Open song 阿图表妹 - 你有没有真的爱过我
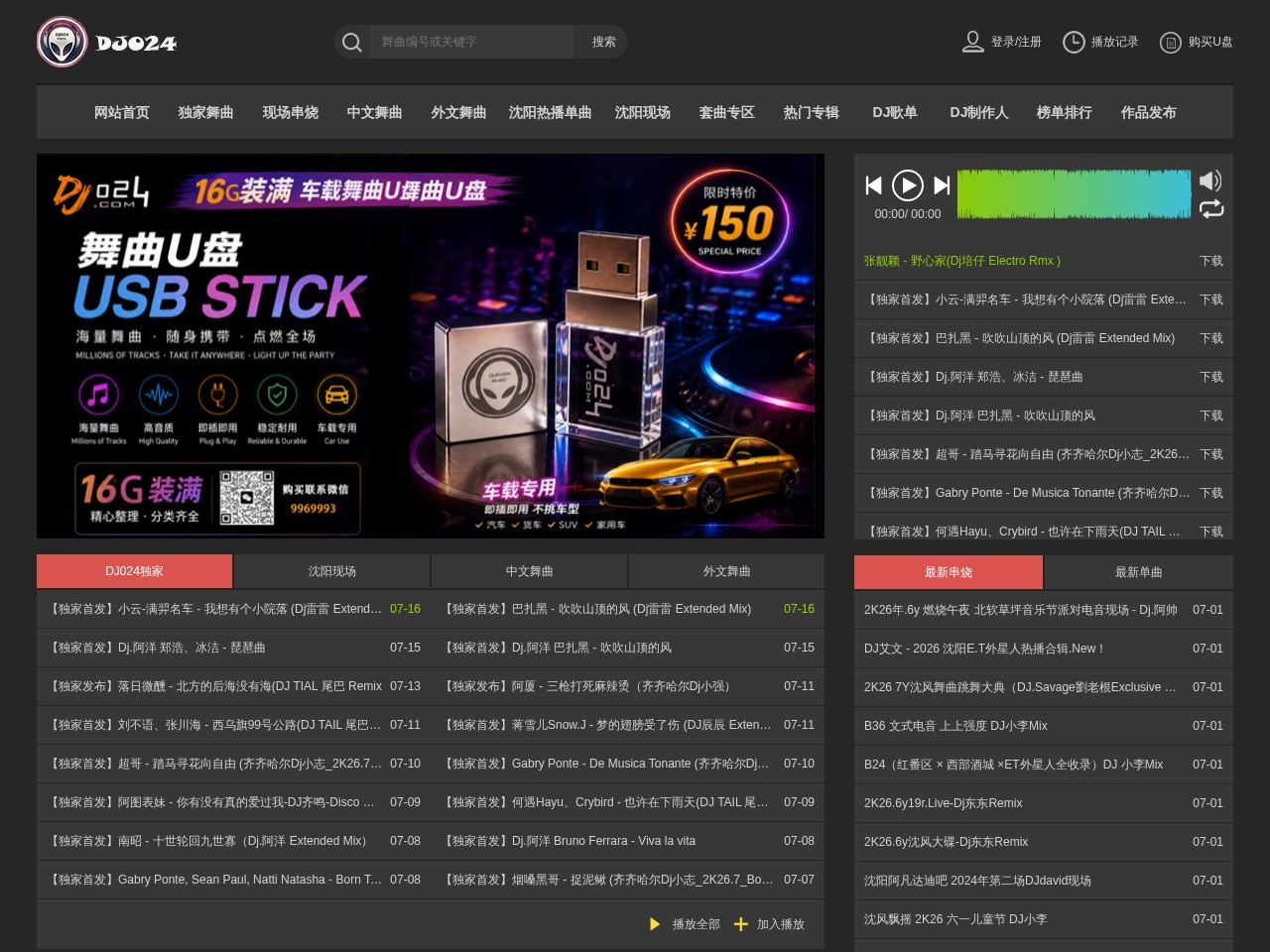The height and width of the screenshot is (952, 1270). [211, 802]
